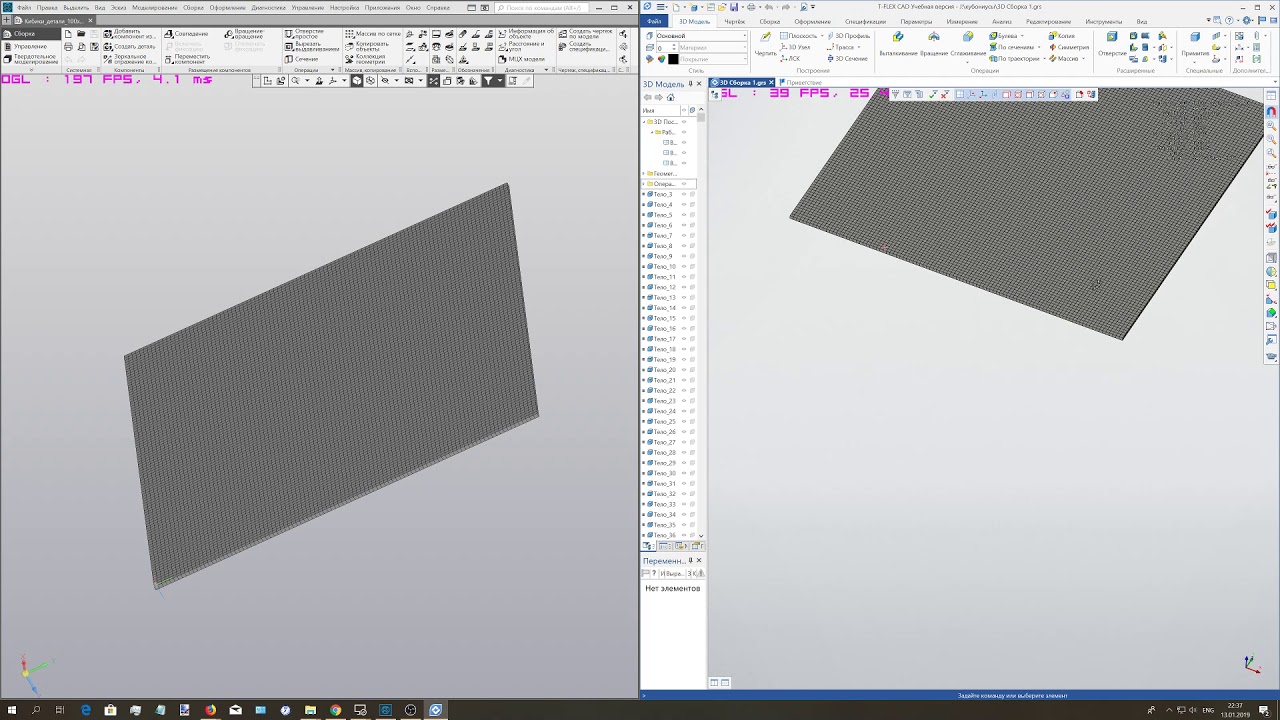Click ЛСК coordinate system tool in T-FLEX
The width and height of the screenshot is (1280, 720).
tap(790, 59)
